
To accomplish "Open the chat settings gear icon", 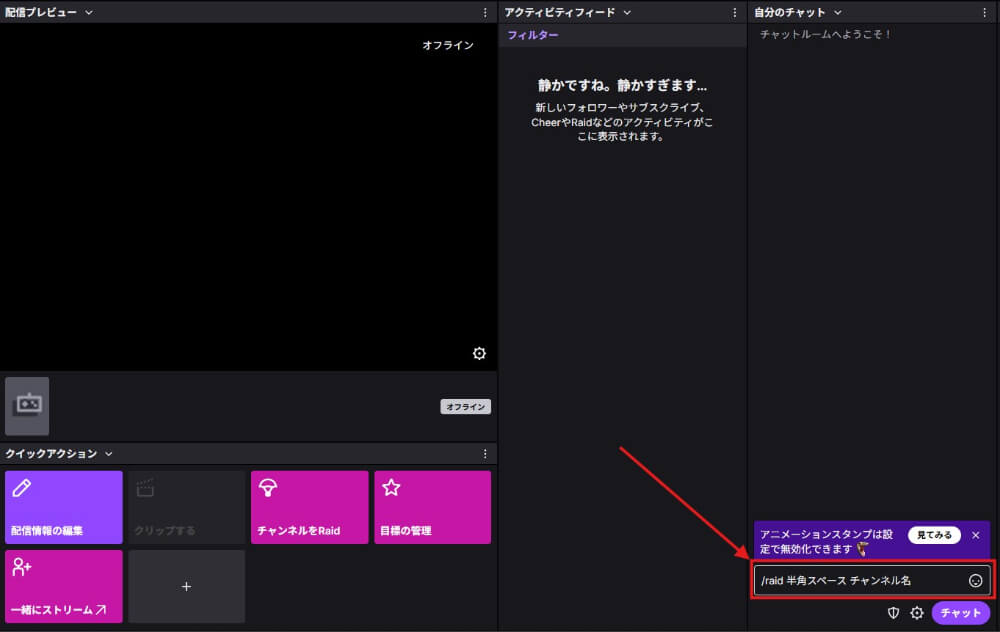I will pyautogui.click(x=916, y=613).
